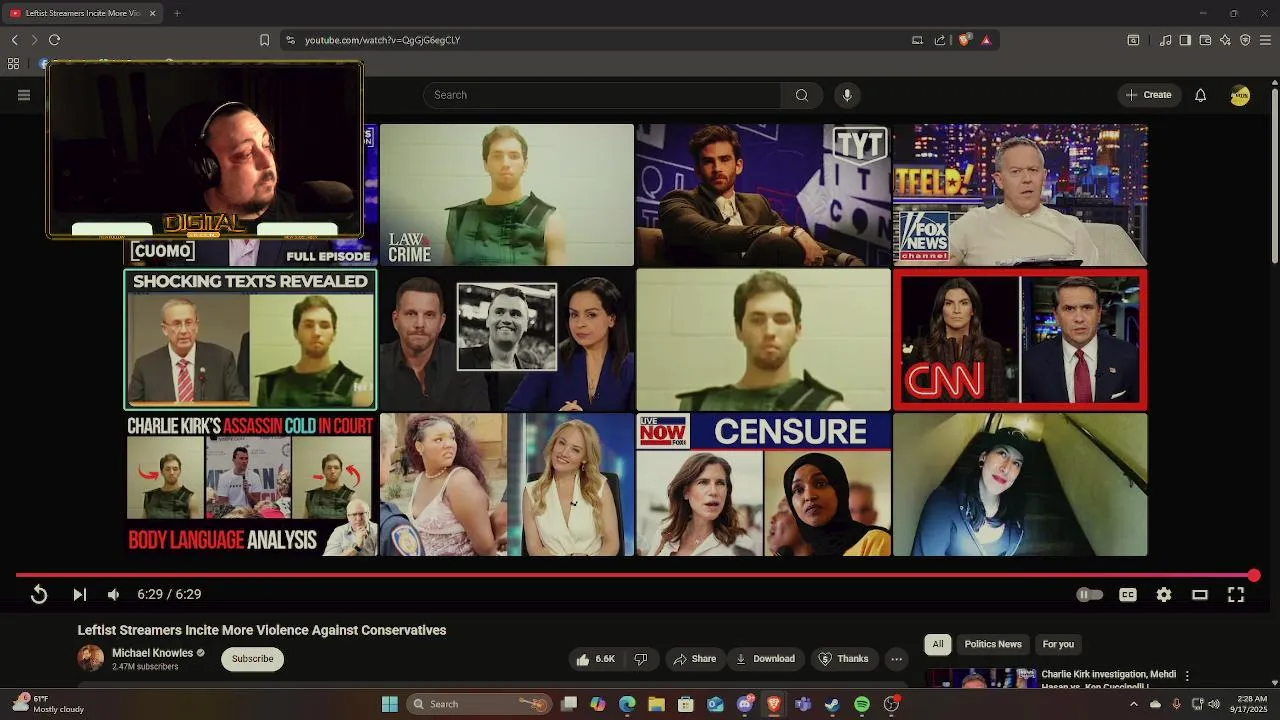Replay the finished video
Screen dimensions: 1280x720
[x=39, y=594]
